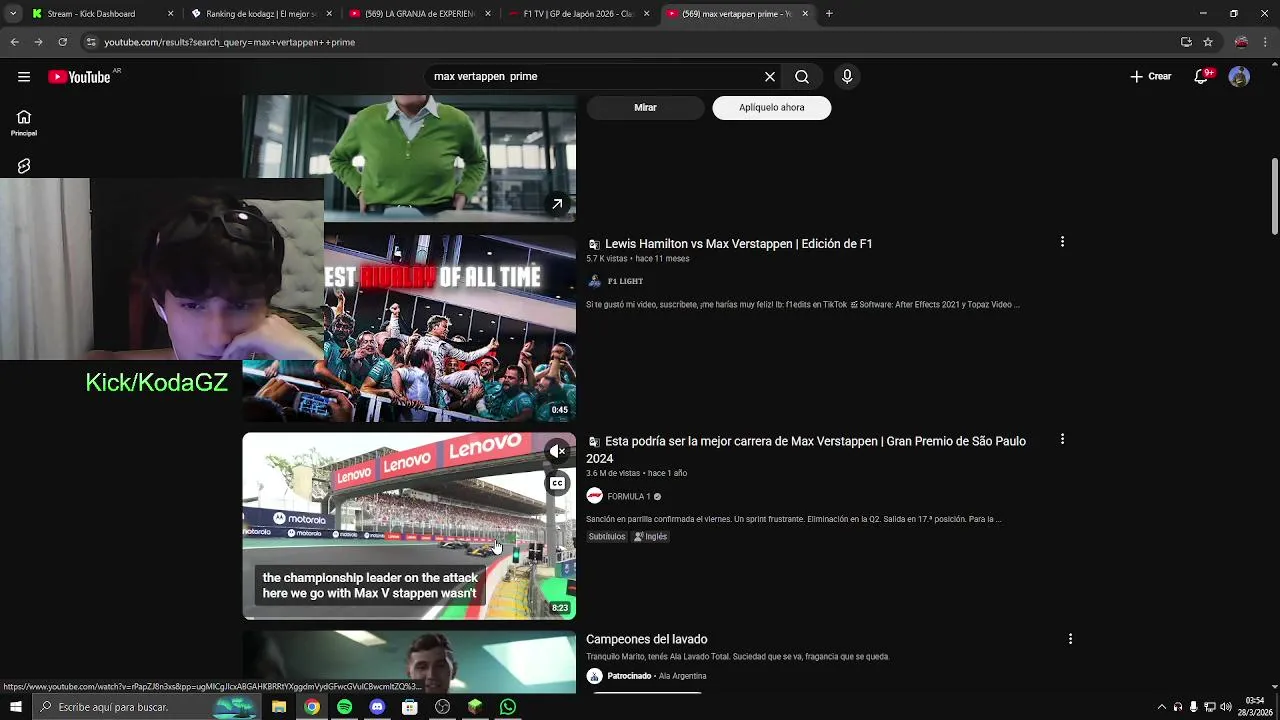Click the F1 LIGHT channel avatar
1280x720 pixels.
(594, 281)
